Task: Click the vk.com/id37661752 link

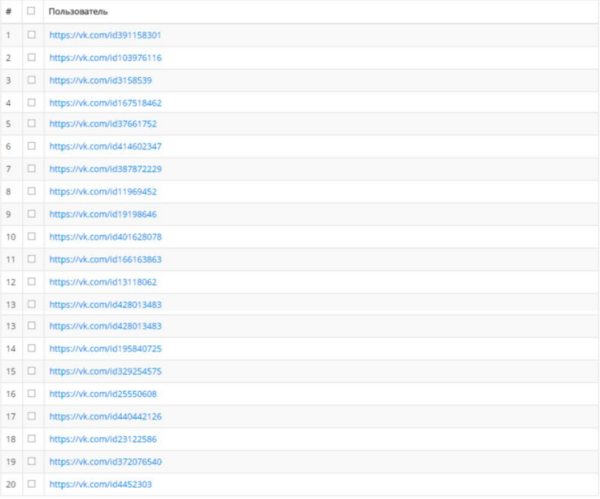Action: (x=103, y=124)
